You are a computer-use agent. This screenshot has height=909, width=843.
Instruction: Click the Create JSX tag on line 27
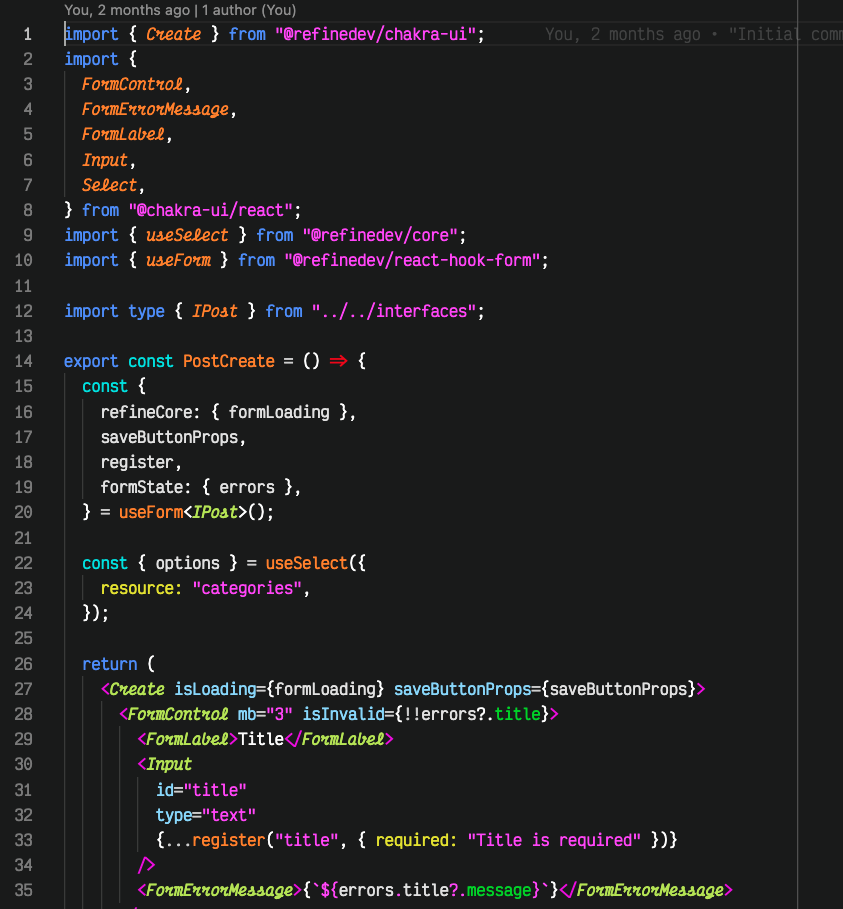tap(137, 689)
